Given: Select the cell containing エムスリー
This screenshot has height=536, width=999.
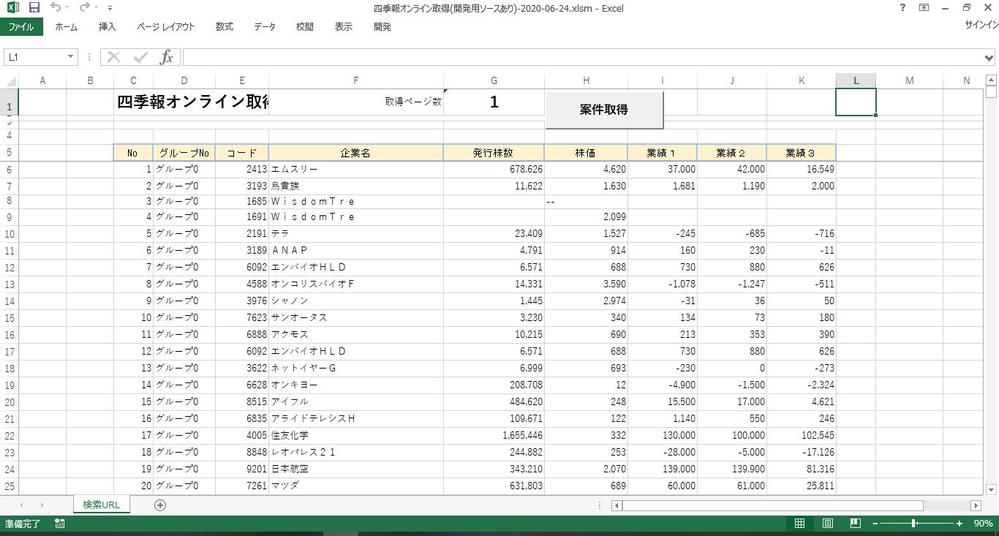Looking at the screenshot, I should [x=356, y=170].
